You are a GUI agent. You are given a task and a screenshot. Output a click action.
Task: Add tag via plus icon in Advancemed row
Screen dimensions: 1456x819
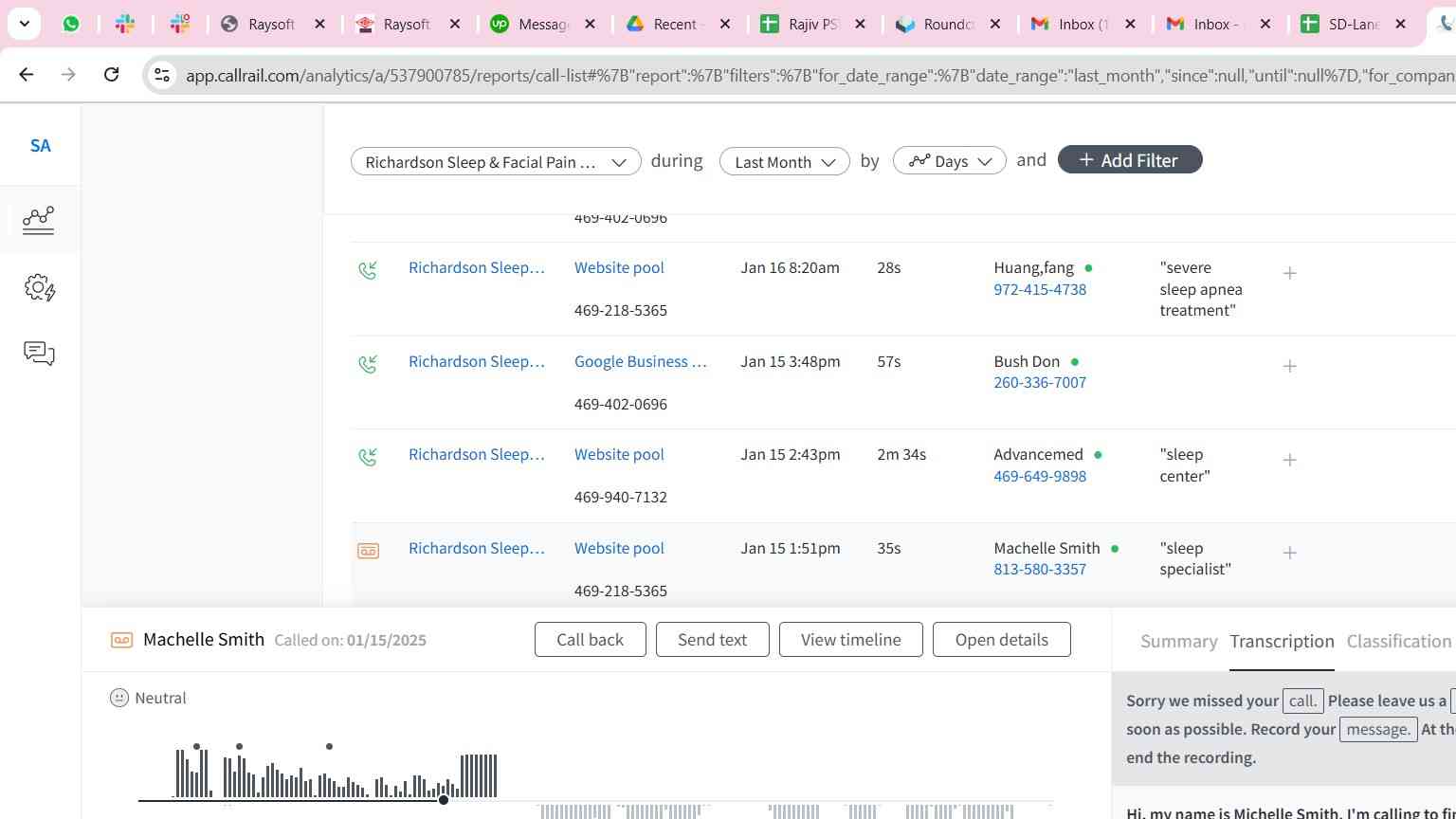pyautogui.click(x=1289, y=460)
